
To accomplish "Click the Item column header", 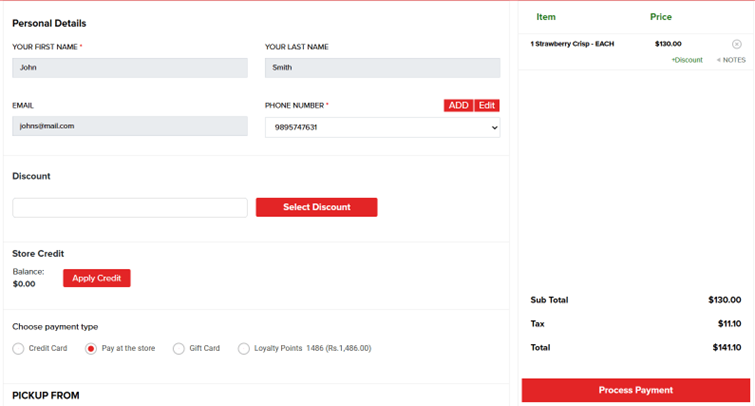I will pyautogui.click(x=546, y=17).
